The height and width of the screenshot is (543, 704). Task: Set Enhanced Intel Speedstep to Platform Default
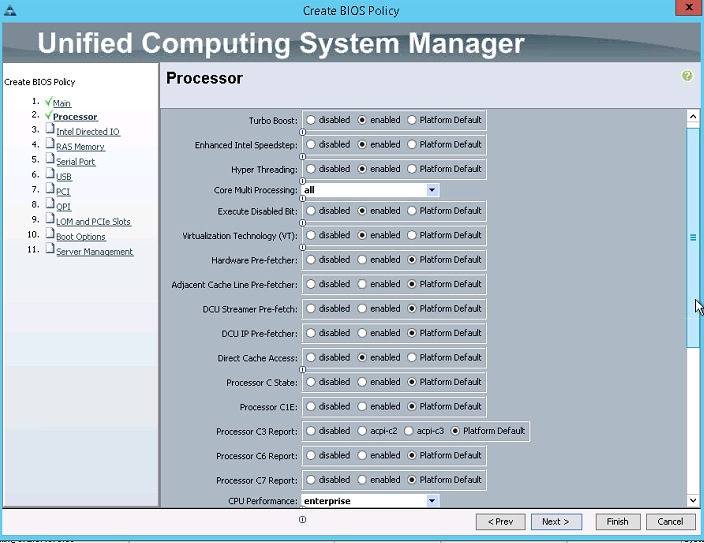click(x=412, y=145)
